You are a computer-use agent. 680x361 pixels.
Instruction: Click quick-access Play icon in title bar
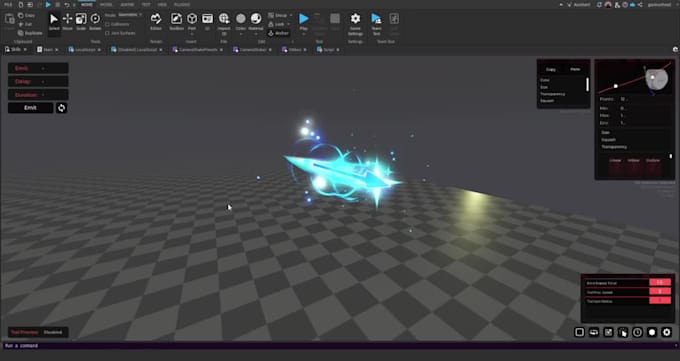(48, 4)
